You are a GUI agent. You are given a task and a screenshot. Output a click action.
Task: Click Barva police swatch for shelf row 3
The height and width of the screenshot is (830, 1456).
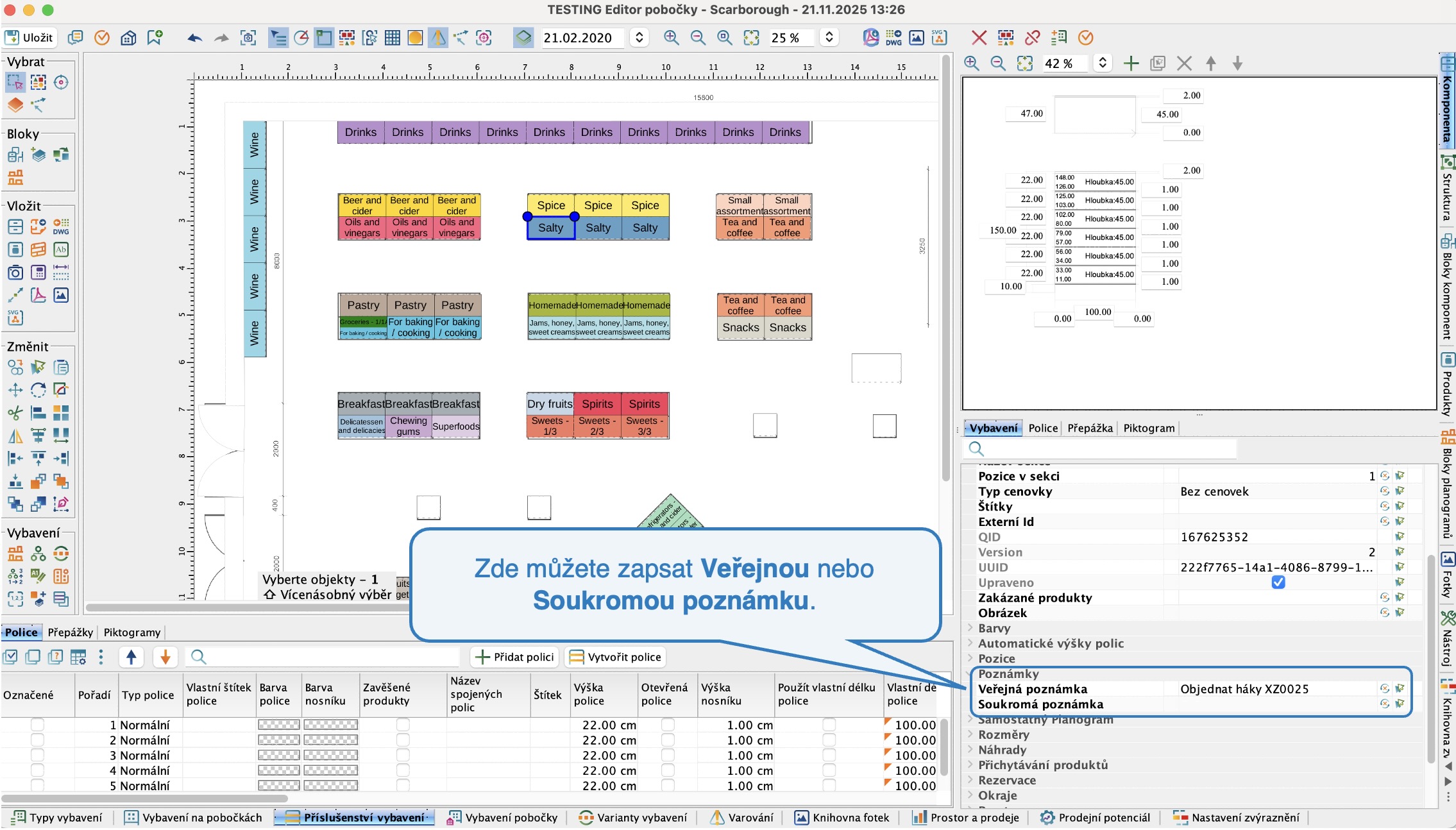279,756
